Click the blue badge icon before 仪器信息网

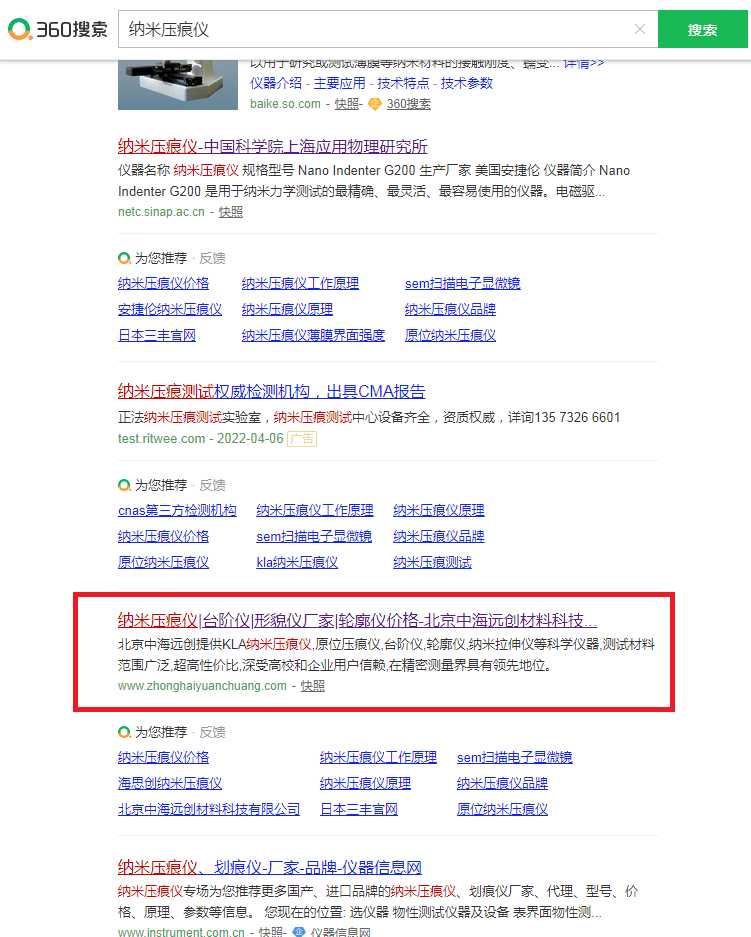299,932
